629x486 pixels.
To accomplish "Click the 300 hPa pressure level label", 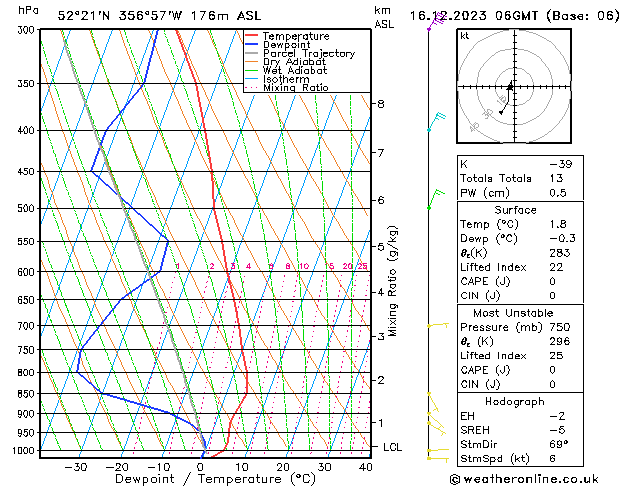I will click(28, 30).
